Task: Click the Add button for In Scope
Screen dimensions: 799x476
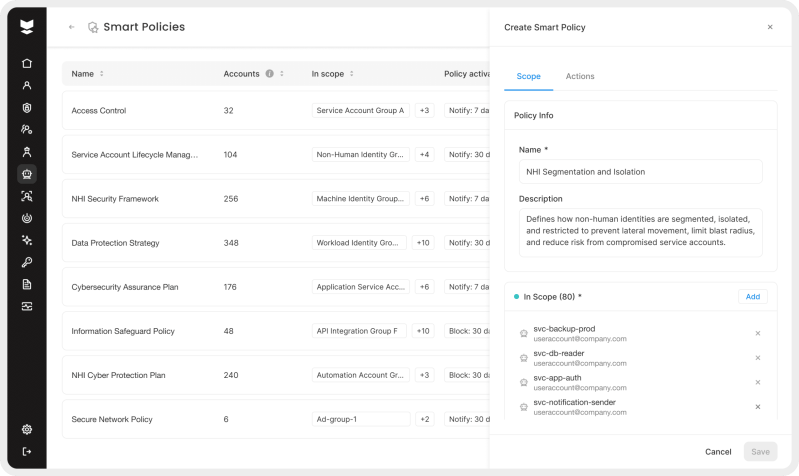Action: (x=753, y=297)
